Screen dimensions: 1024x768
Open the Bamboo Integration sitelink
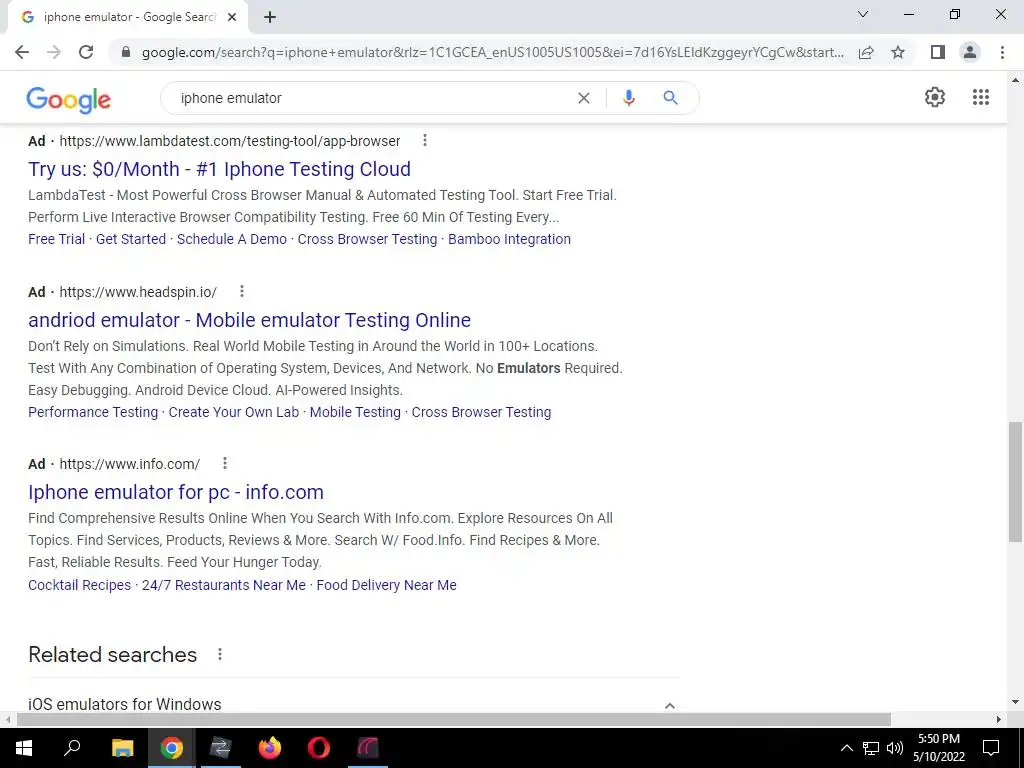(x=509, y=239)
